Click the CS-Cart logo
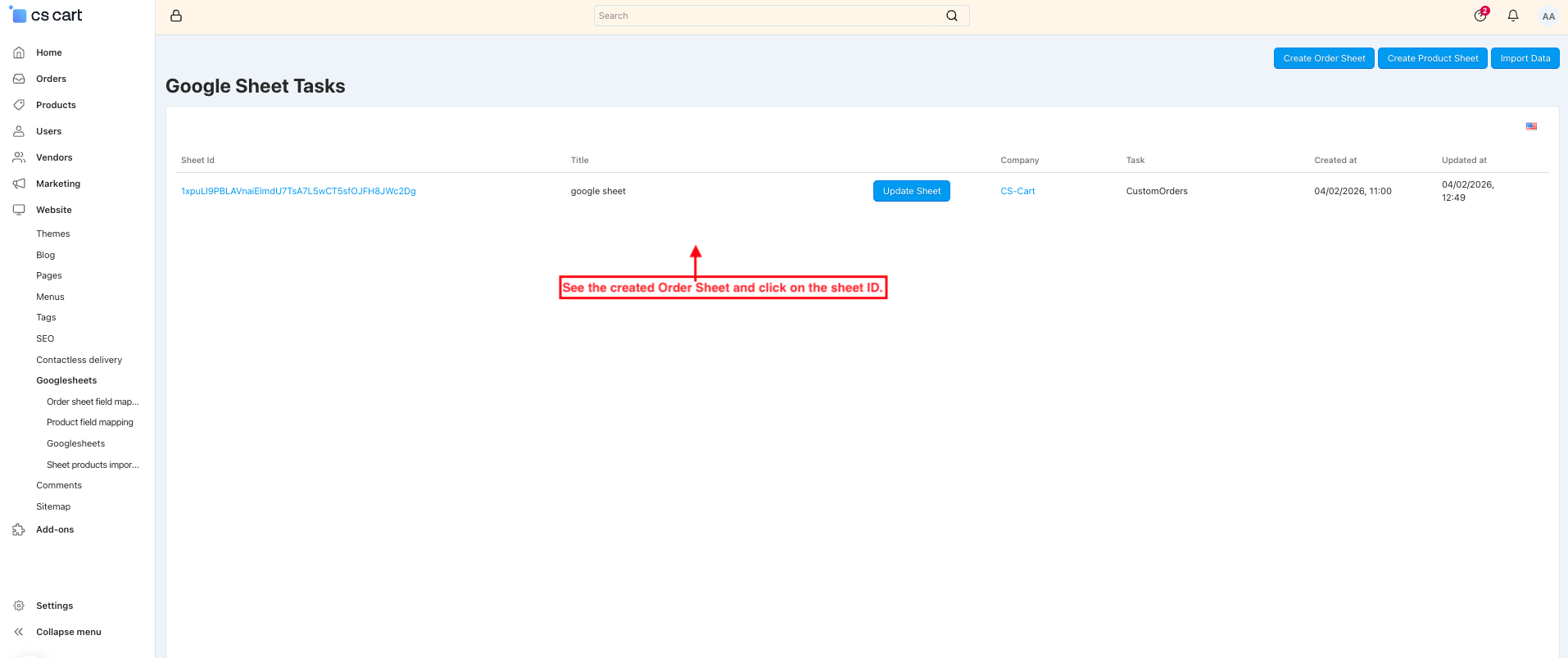The image size is (1568, 658). 46,15
